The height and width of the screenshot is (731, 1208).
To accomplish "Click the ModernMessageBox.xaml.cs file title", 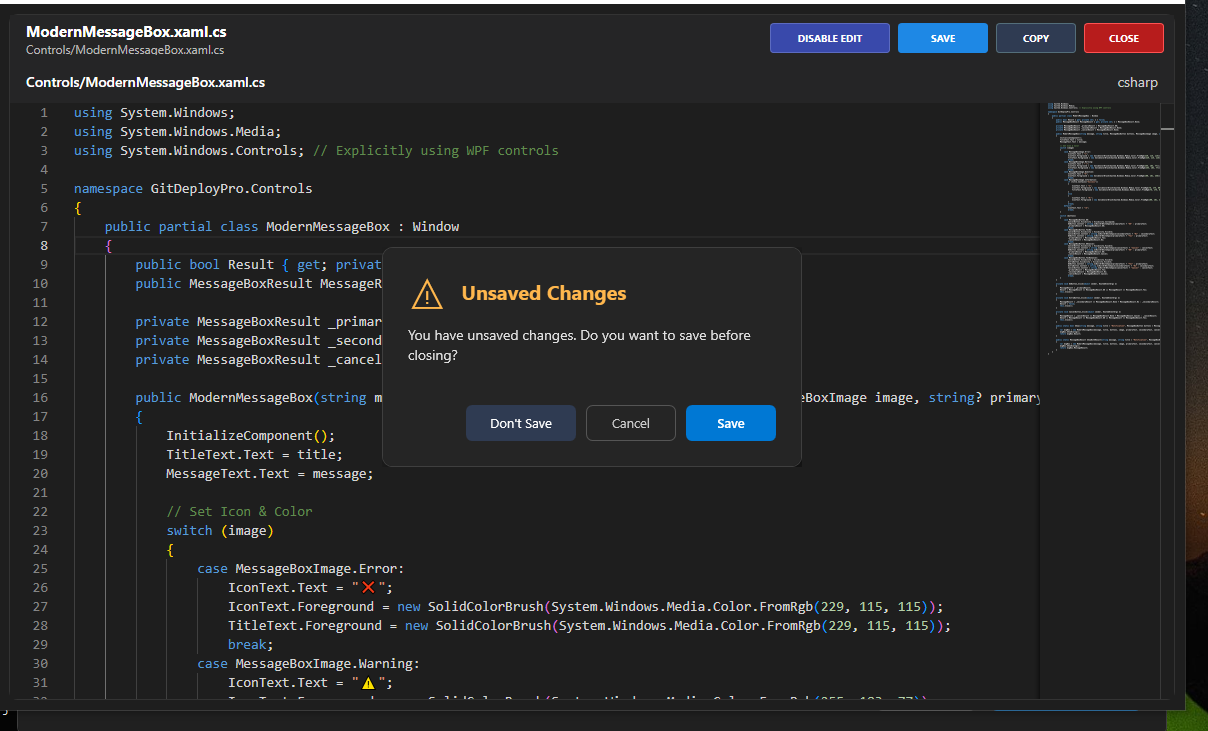I will tap(126, 32).
